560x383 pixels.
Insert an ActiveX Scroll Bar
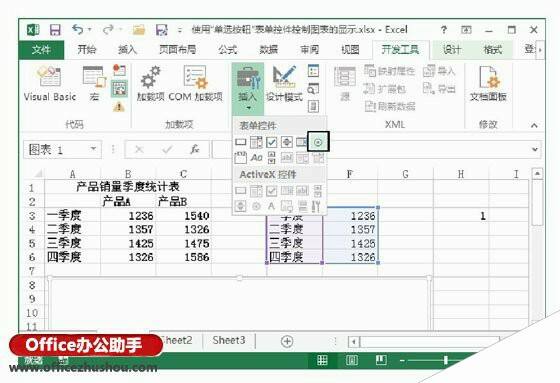[318, 191]
